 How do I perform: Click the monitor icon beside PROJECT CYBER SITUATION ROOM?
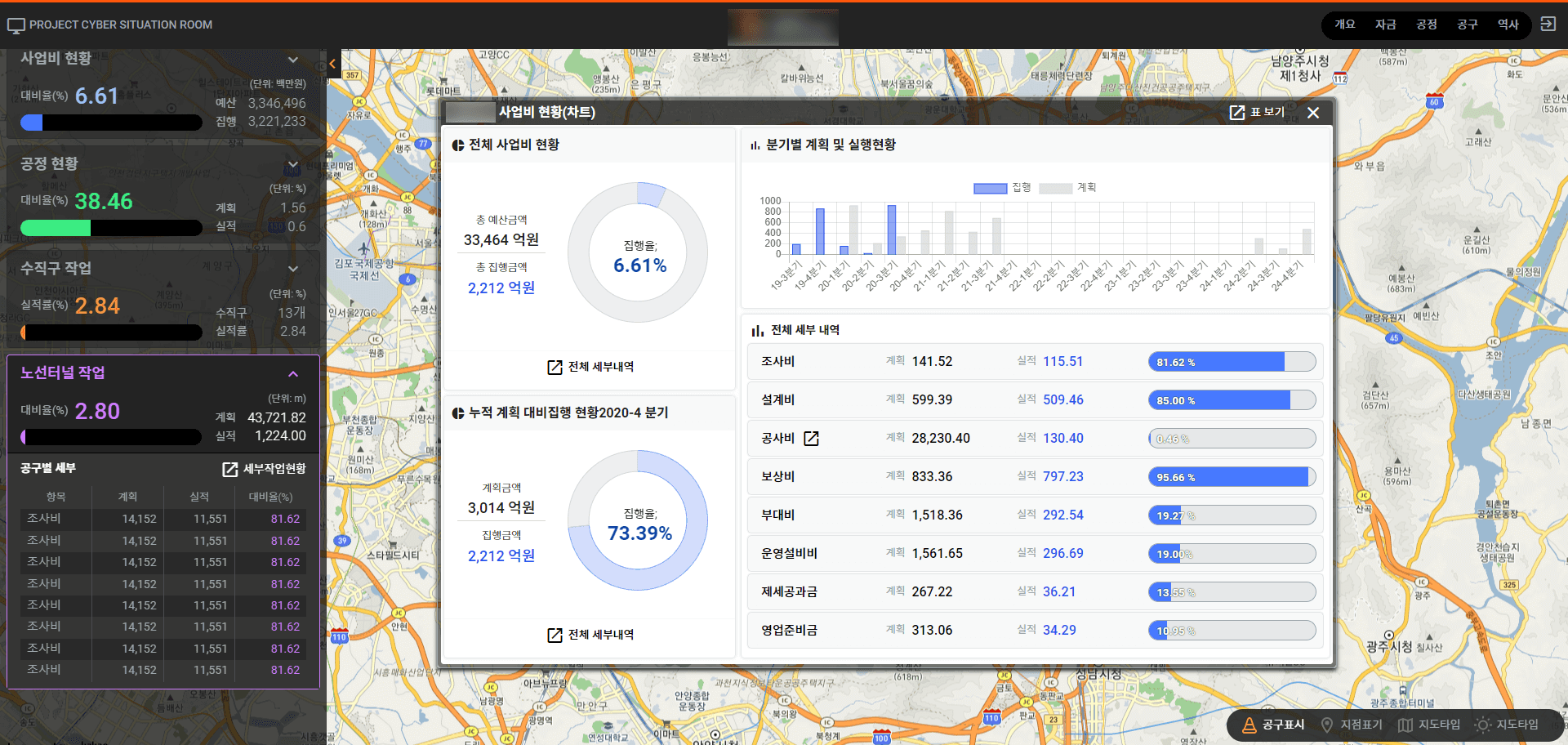coord(16,25)
